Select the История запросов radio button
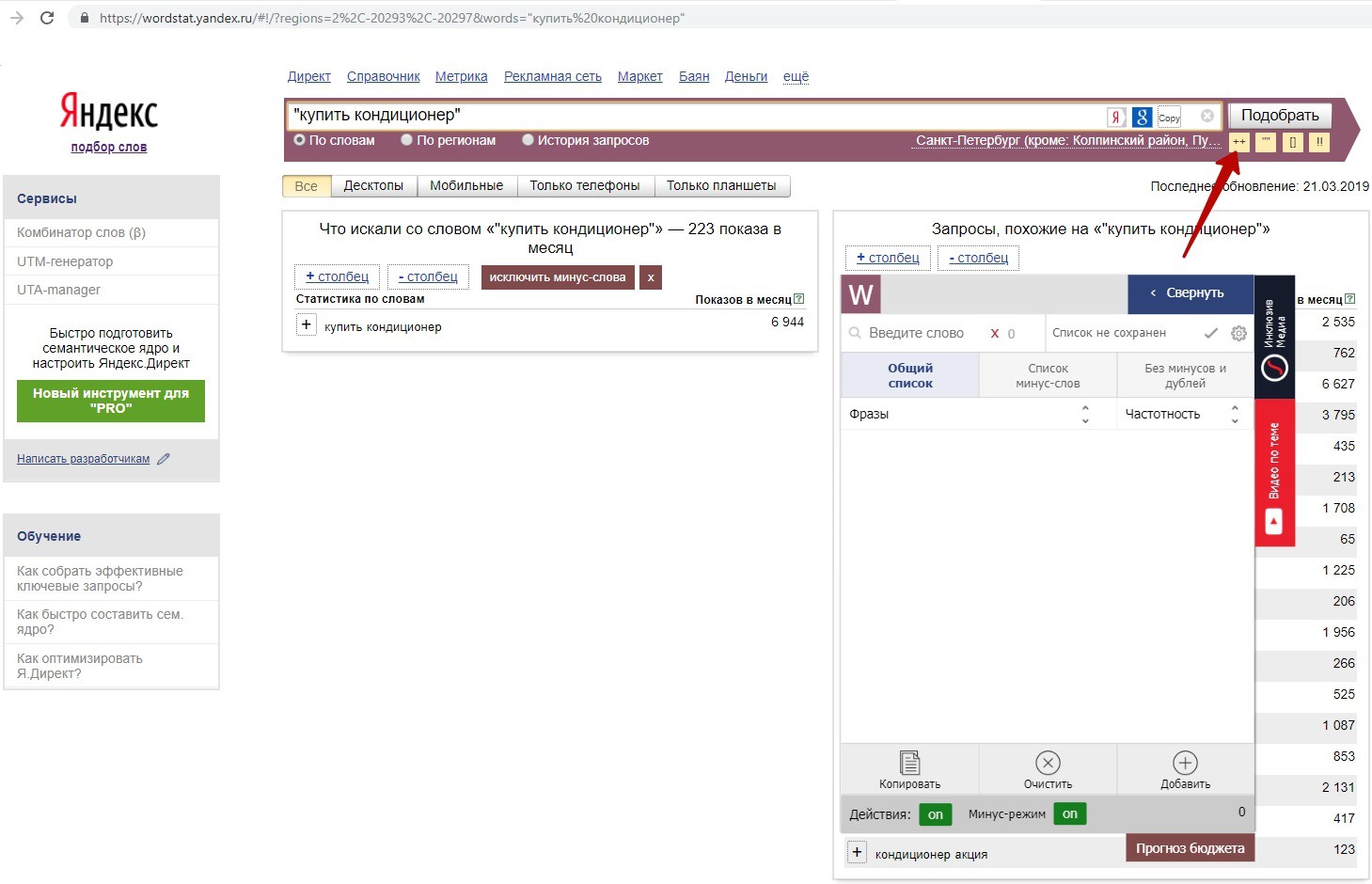Screen dimensions: 1372x884 pyautogui.click(x=528, y=140)
